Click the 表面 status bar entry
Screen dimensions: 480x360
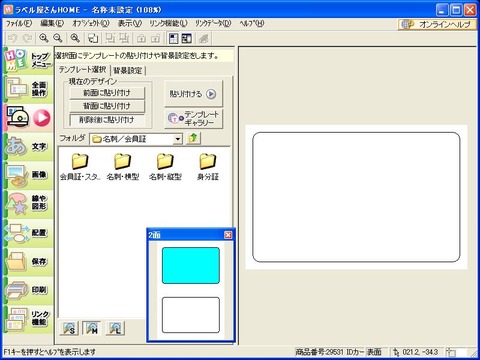374,352
